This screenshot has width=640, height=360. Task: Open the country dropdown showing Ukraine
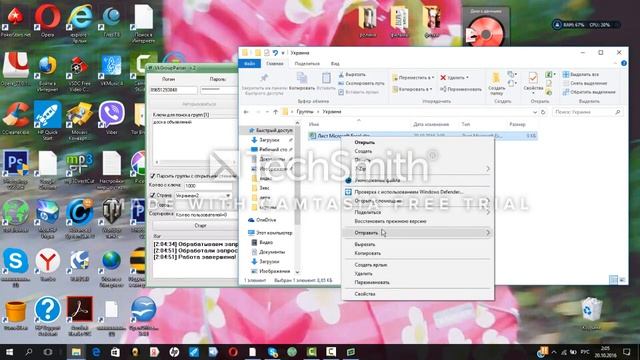click(x=203, y=196)
